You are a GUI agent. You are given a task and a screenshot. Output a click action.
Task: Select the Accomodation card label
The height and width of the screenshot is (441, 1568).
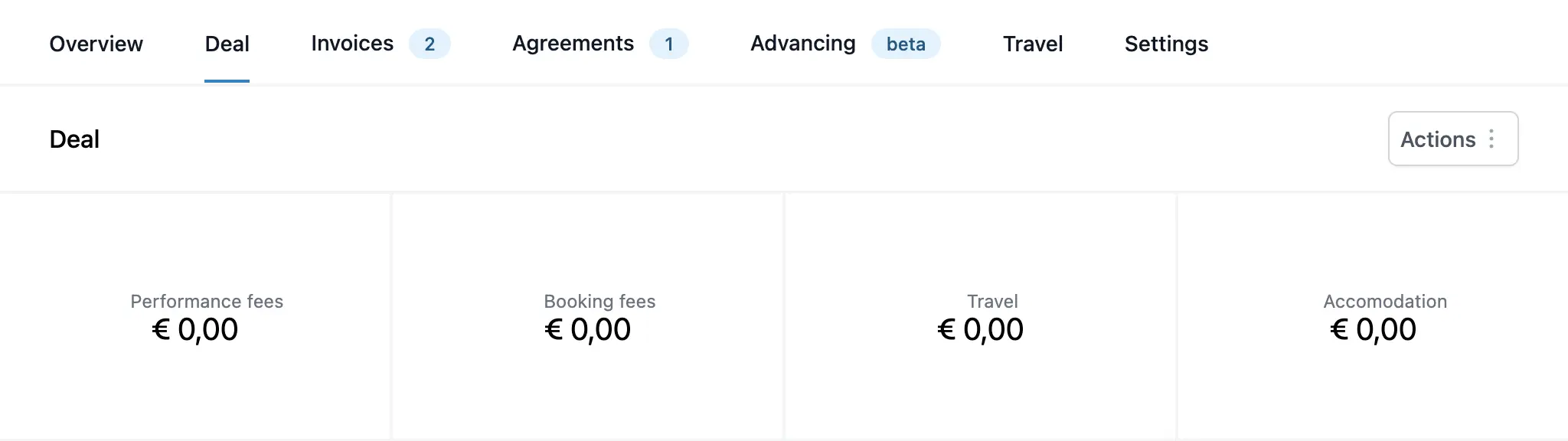point(1385,302)
